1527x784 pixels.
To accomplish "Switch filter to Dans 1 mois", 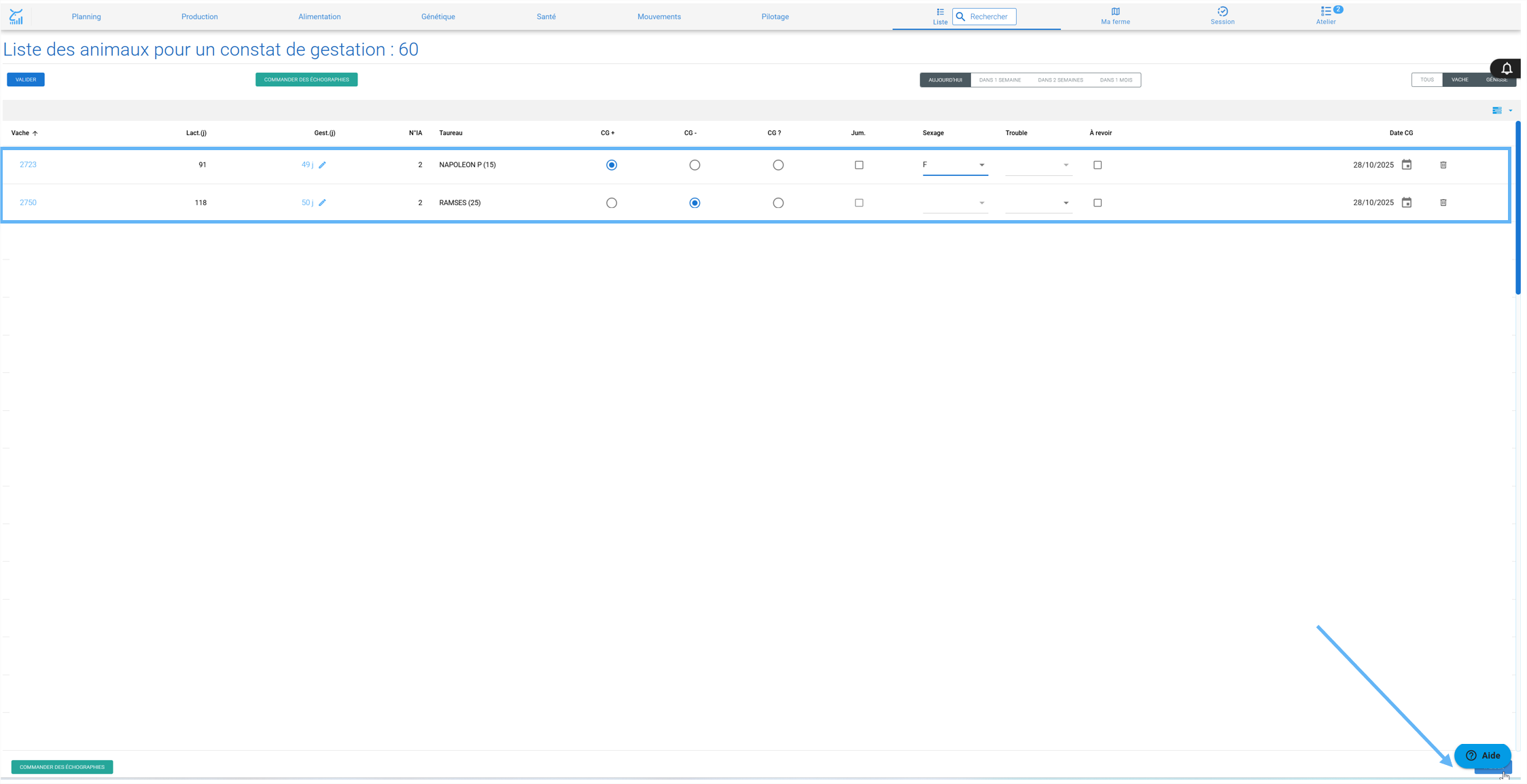I will click(1115, 80).
